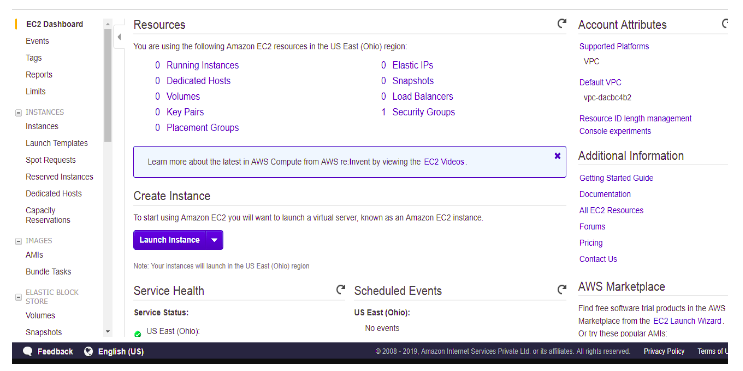Open Bundle Tasks in sidebar

48,271
